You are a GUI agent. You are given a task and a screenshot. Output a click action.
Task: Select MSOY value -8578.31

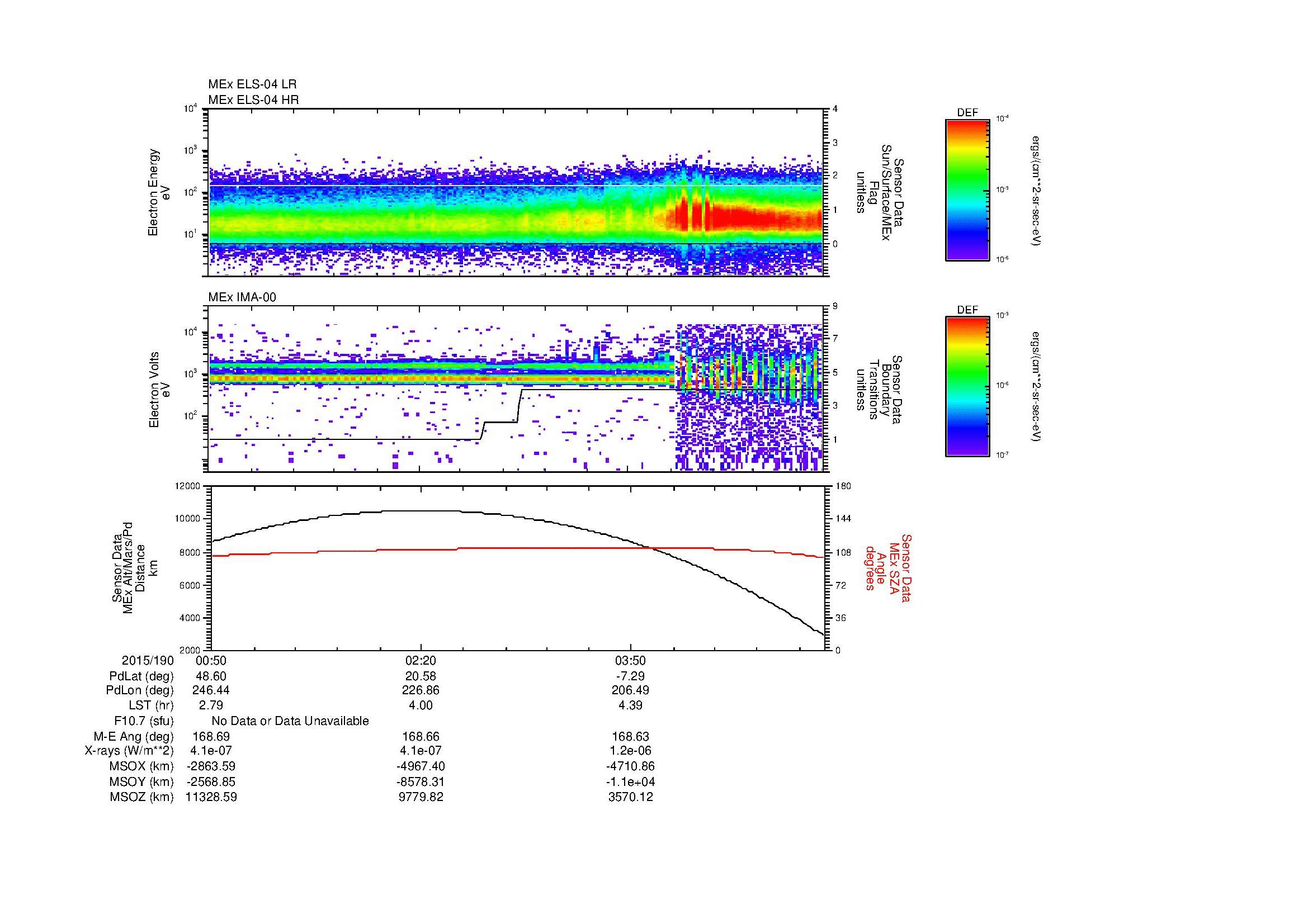point(421,781)
